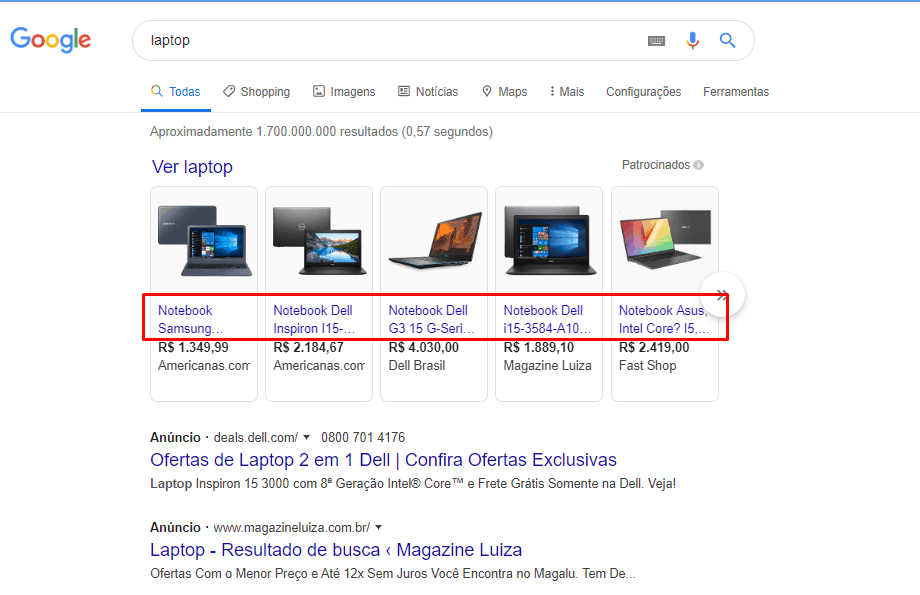Expand the dropdown arrow next to www.magazineluiza.com.br
The height and width of the screenshot is (595, 920).
coord(378,527)
